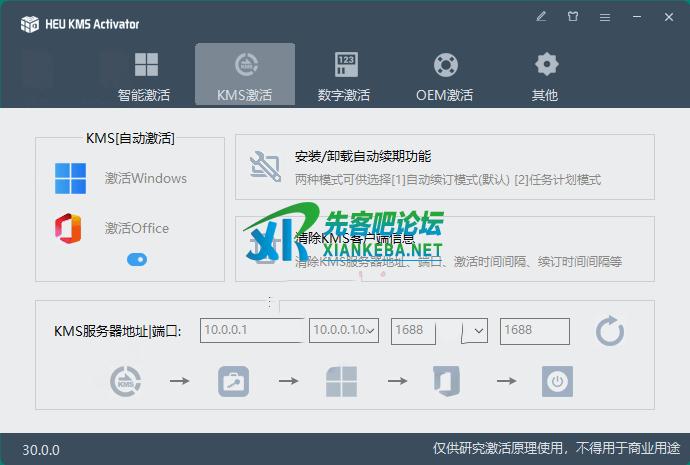
Task: Go to the OEM激活 tab
Action: click(444, 76)
